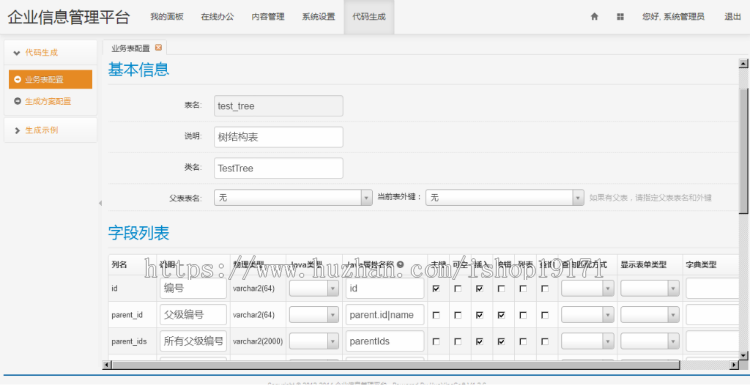750x385 pixels.
Task: Click Java property field parentIds
Action: click(x=385, y=341)
